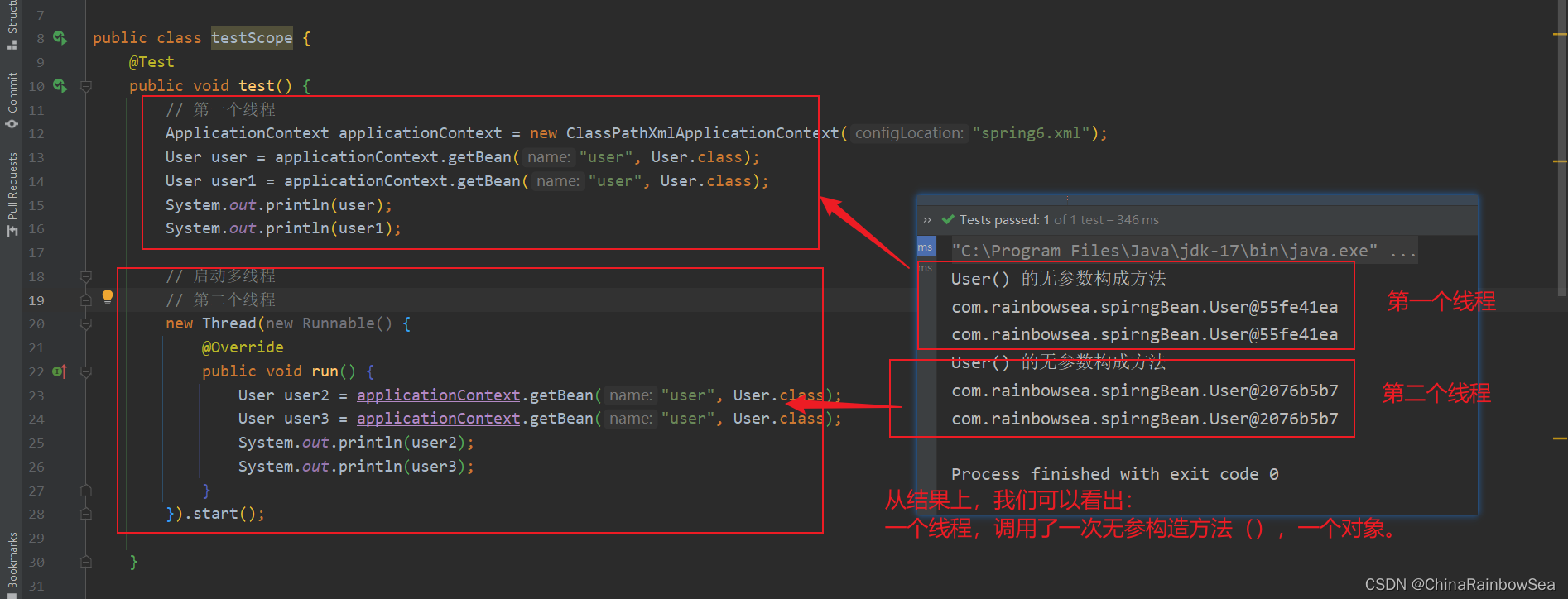
Task: Click the testScope class name
Action: [252, 38]
